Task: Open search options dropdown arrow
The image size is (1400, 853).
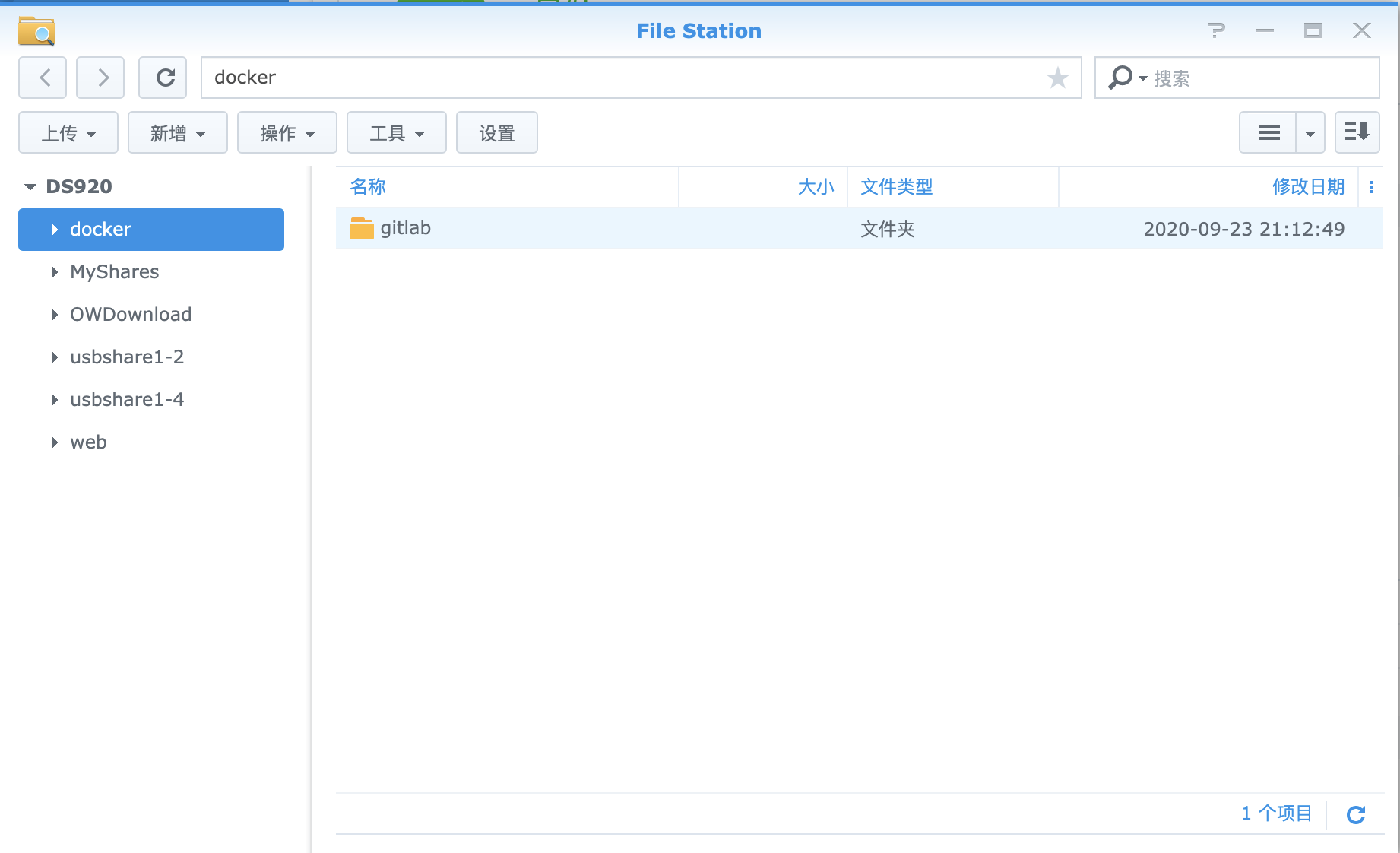Action: tap(1143, 78)
